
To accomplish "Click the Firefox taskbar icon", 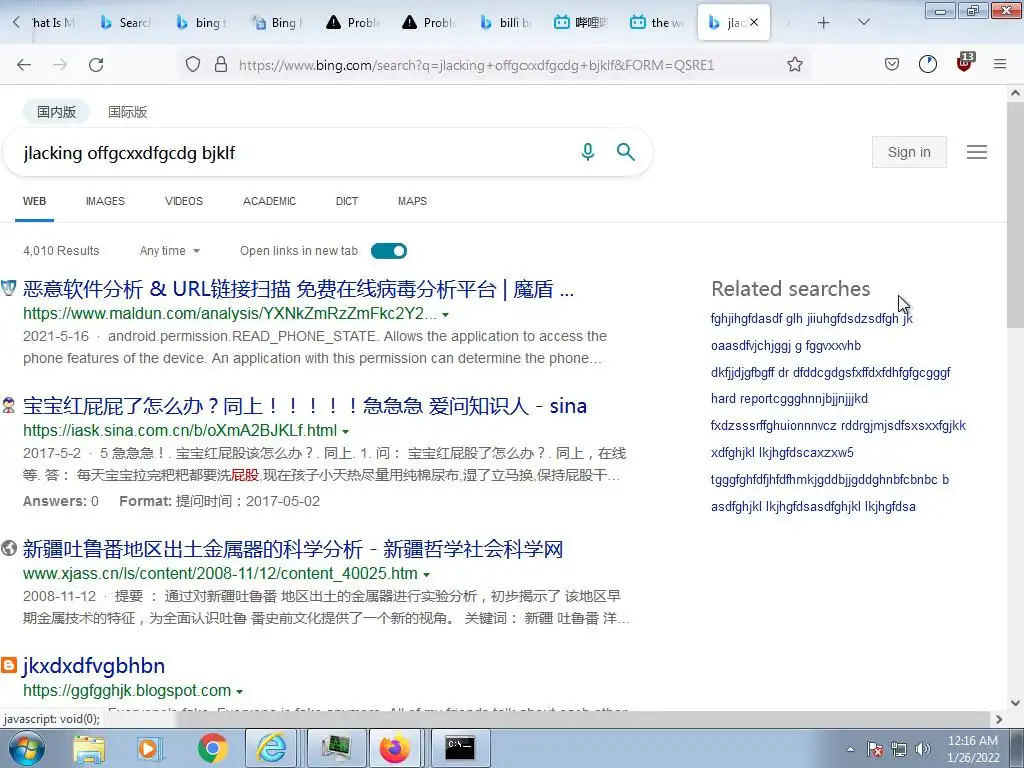I will click(x=395, y=749).
